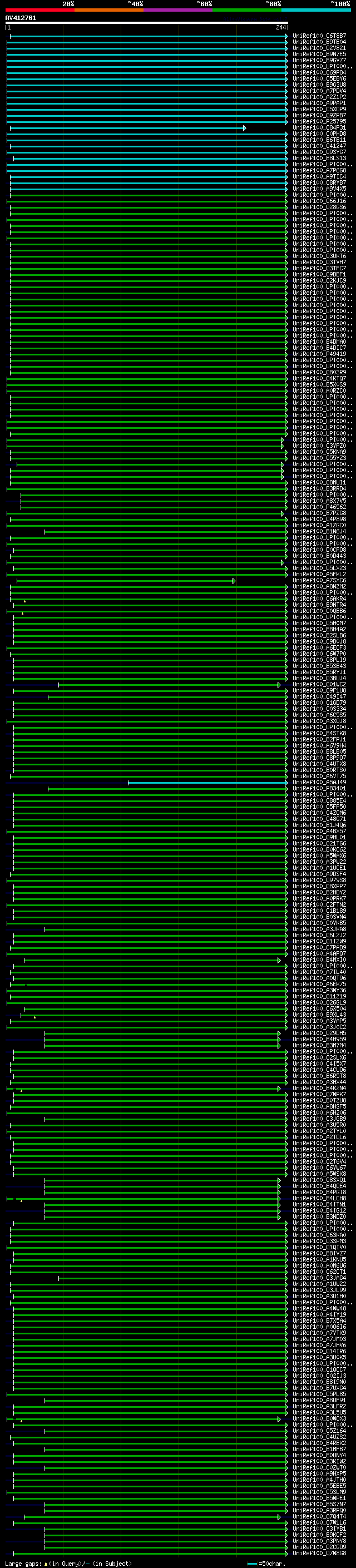Select entry UniRef100_Q1GD79
The height and width of the screenshot is (1568, 356).
click(x=319, y=703)
